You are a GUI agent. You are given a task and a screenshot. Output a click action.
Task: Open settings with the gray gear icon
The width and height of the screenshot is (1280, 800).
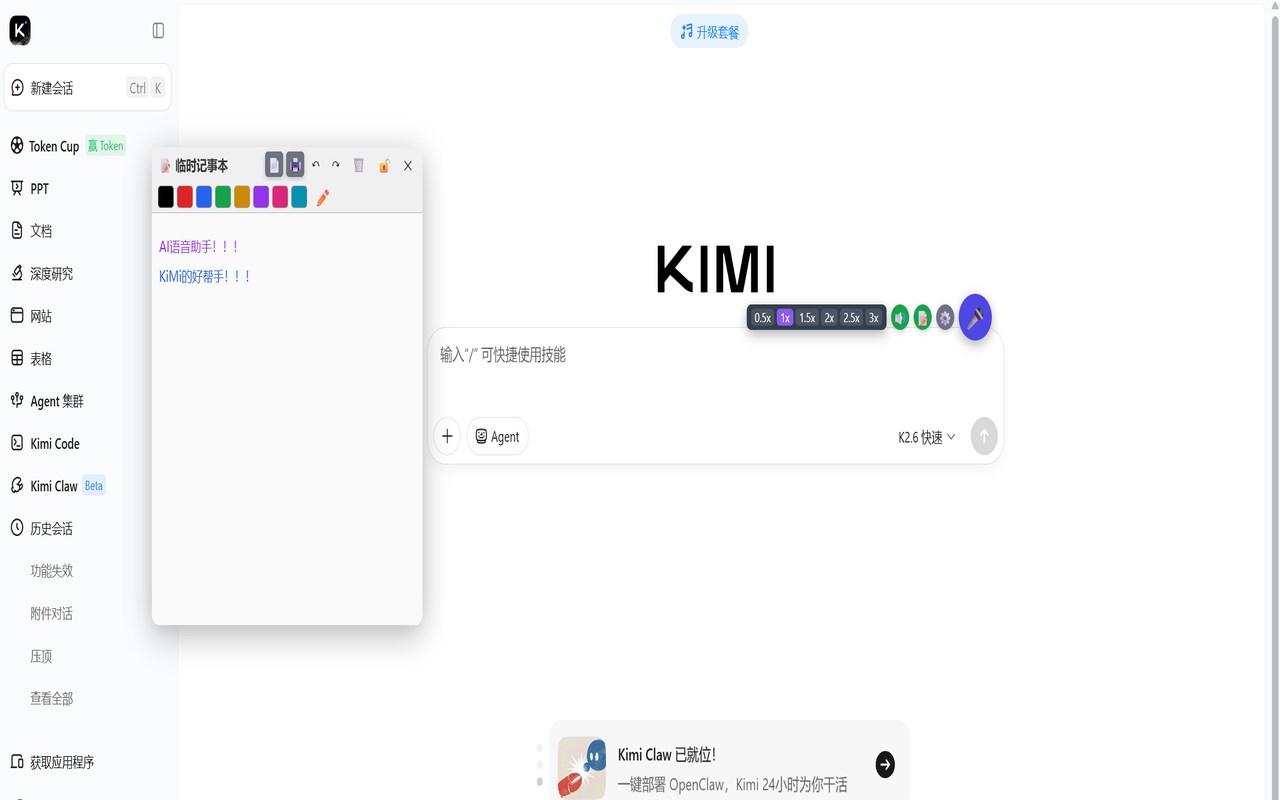point(945,318)
